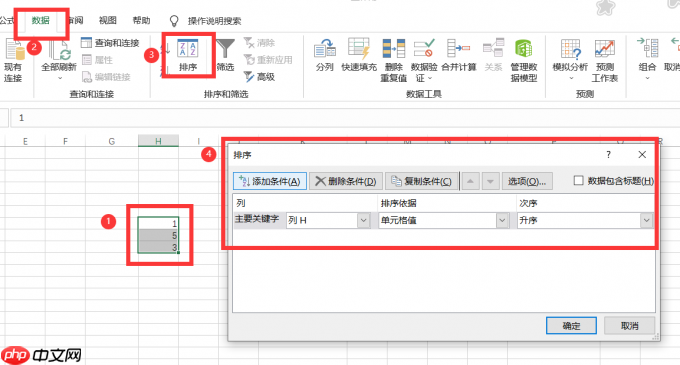This screenshot has width=680, height=365.
Task: Expand the 全部刷新 dropdown arrow
Action: 60,78
